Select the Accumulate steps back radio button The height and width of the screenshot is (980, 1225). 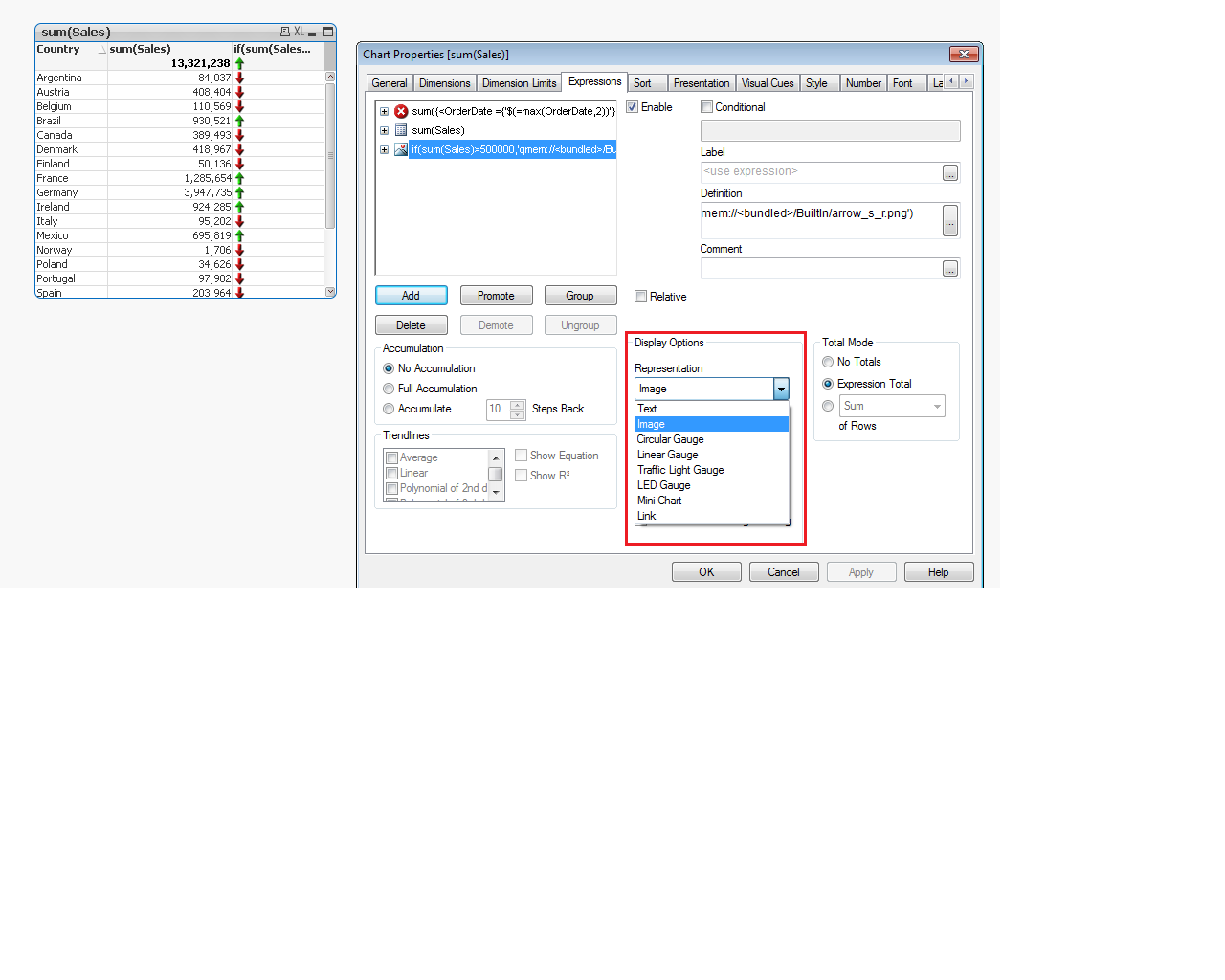coord(389,409)
